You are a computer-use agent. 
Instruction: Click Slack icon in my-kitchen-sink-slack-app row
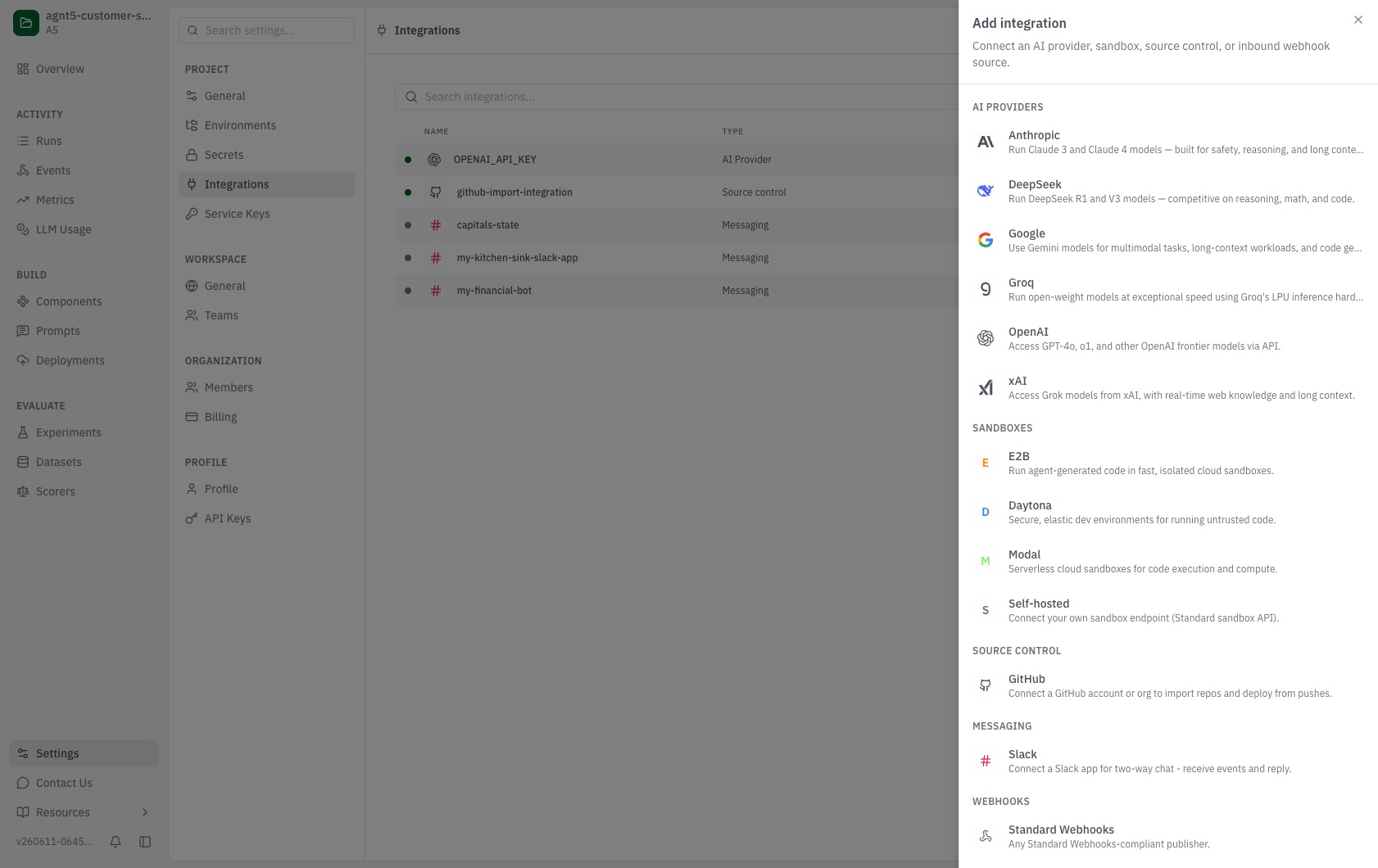tap(436, 258)
